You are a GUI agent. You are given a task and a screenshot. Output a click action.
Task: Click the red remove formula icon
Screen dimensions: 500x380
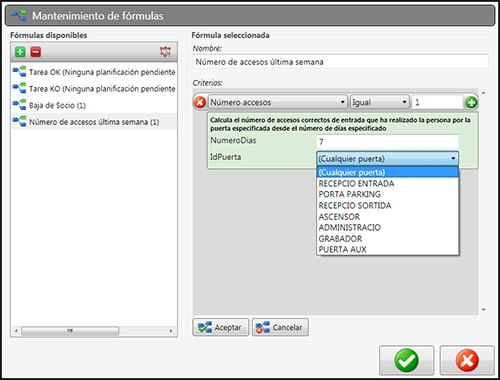[36, 52]
